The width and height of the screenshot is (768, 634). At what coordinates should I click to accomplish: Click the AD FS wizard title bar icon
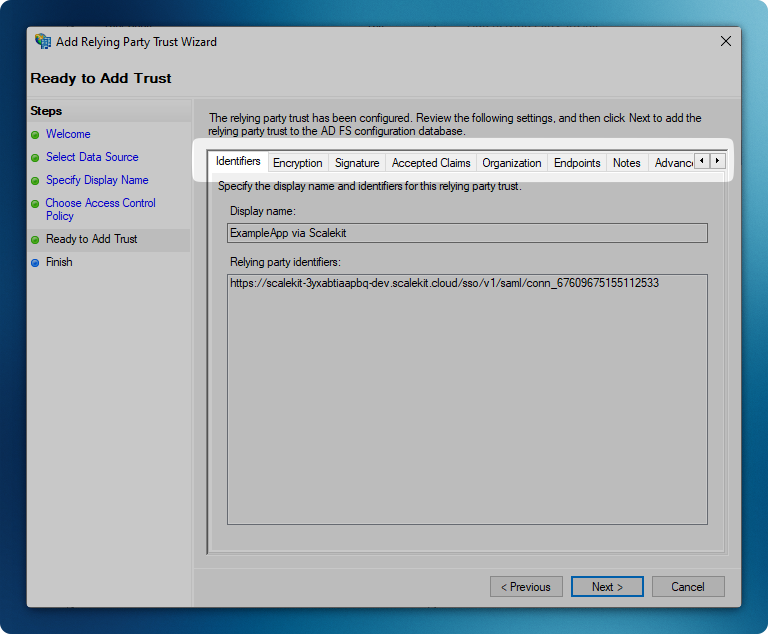coord(43,42)
